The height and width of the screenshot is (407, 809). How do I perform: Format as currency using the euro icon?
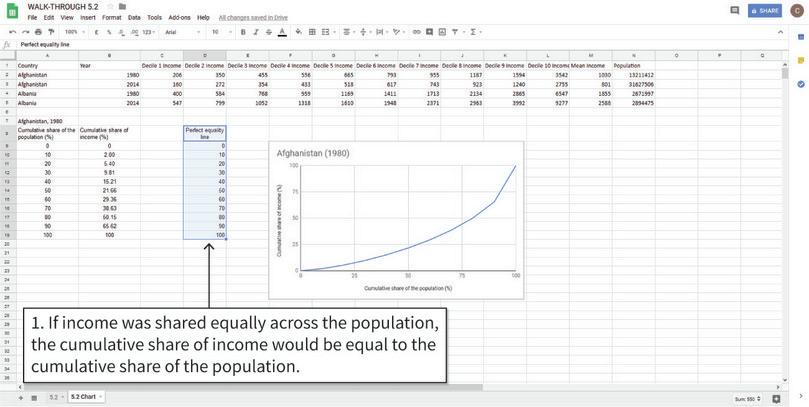[x=96, y=32]
